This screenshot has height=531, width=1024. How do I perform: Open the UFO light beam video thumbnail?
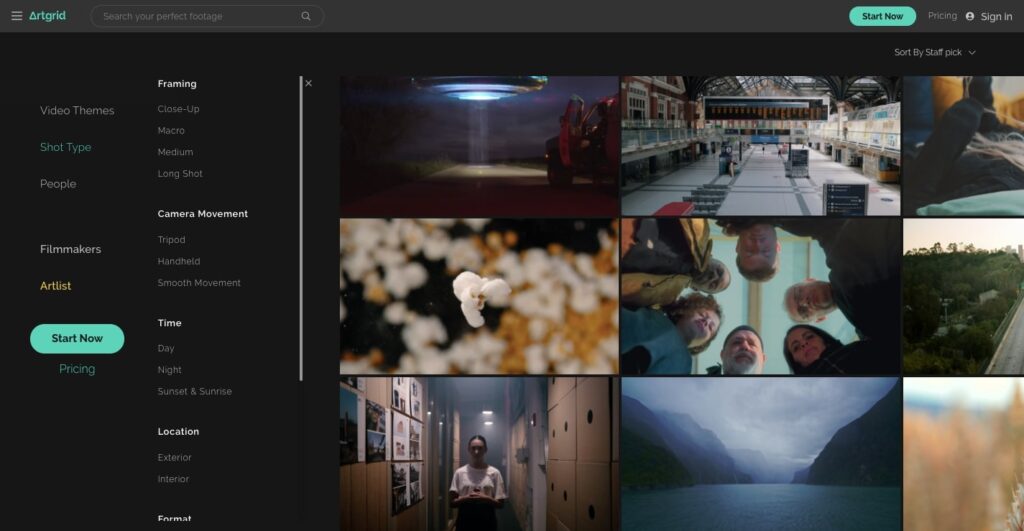[x=479, y=146]
